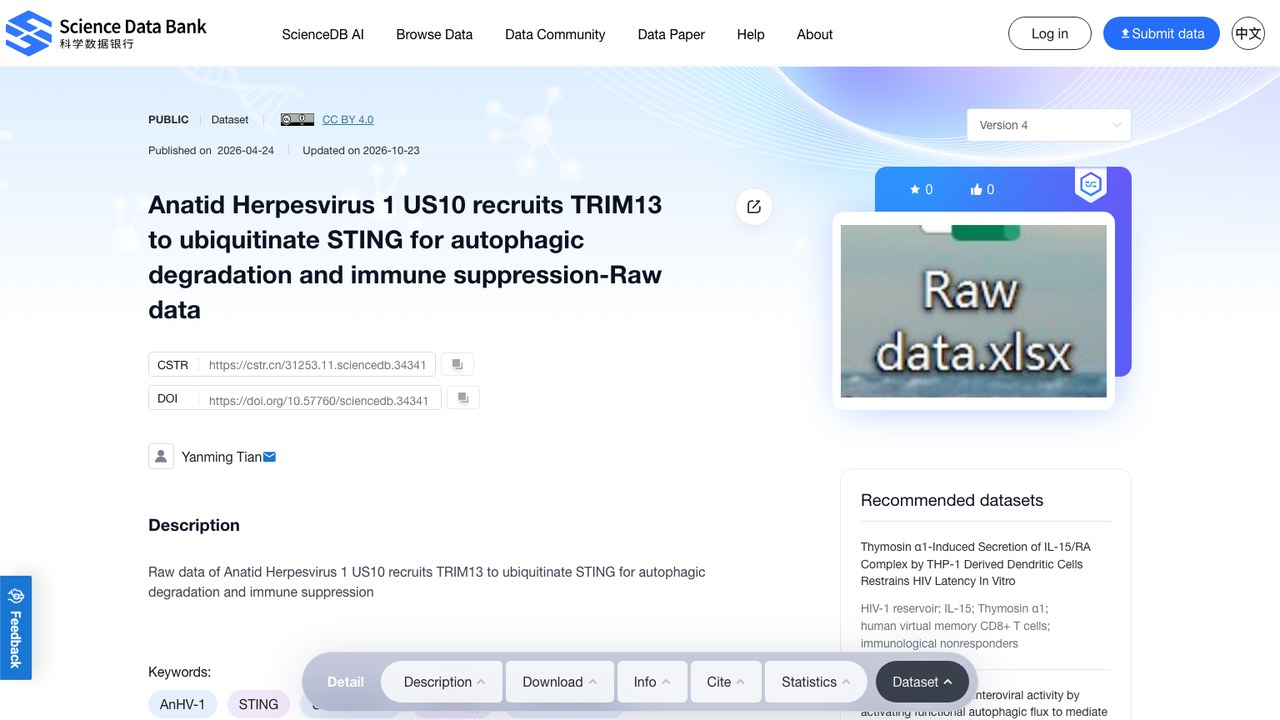This screenshot has height=720, width=1280.
Task: Expand the Info section menu
Action: [x=652, y=682]
